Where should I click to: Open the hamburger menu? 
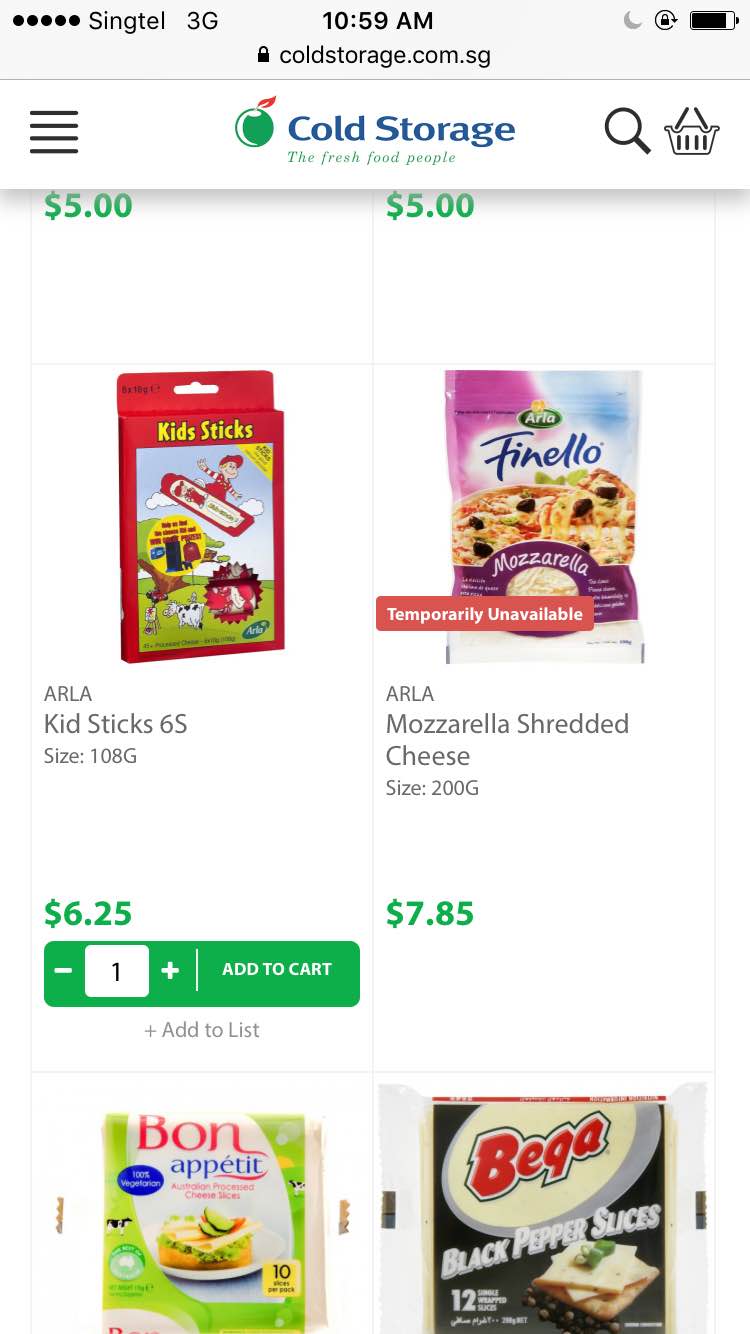coord(54,131)
